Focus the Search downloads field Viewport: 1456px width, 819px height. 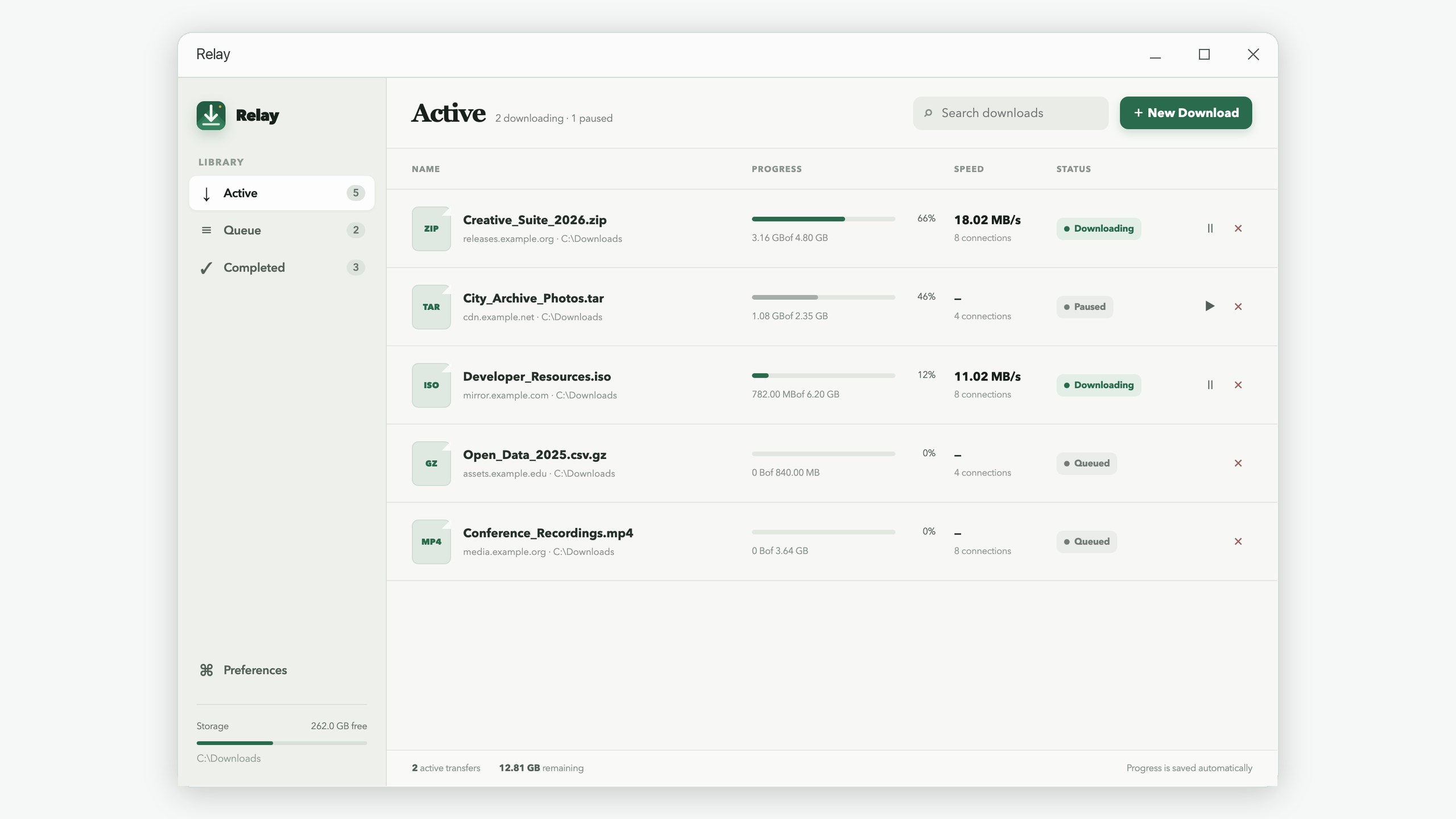1011,113
